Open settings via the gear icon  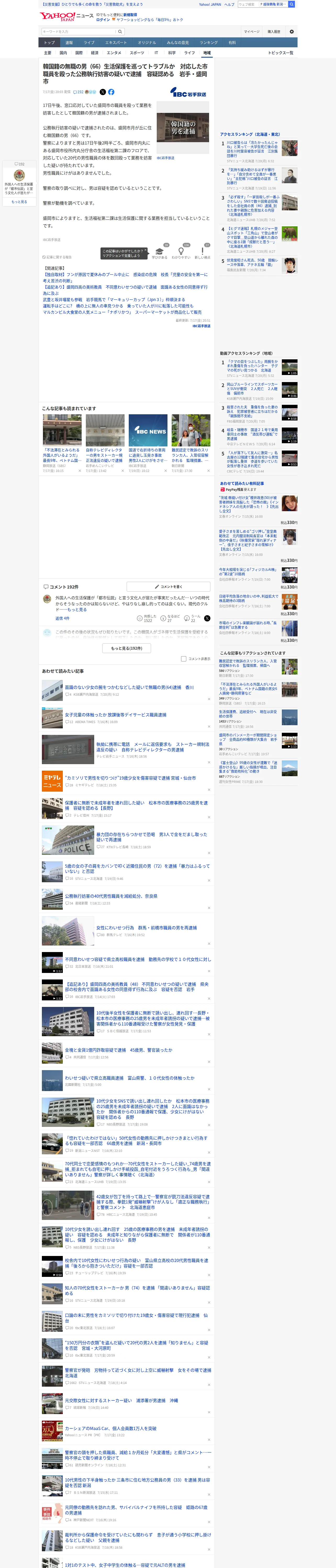coord(291,32)
